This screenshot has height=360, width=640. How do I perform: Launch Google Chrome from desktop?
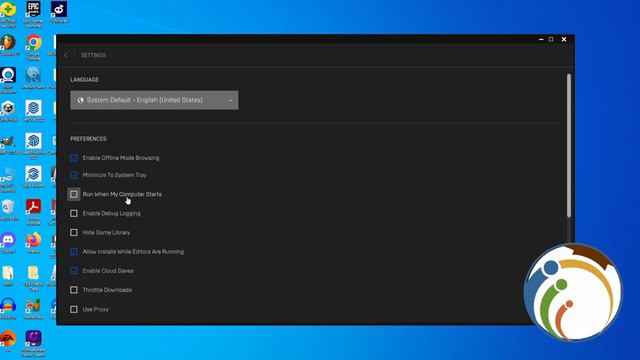(33, 47)
